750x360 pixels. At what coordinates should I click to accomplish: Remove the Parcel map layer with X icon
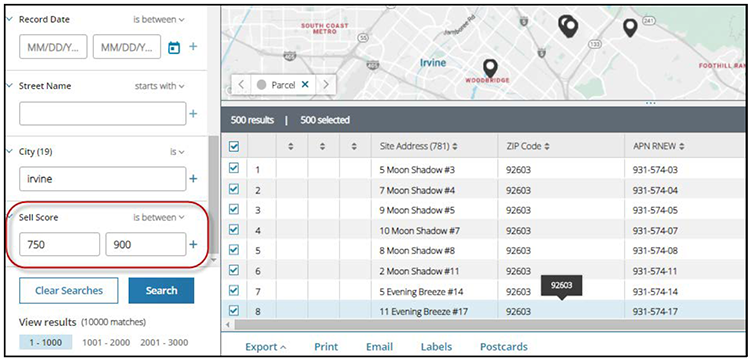305,85
